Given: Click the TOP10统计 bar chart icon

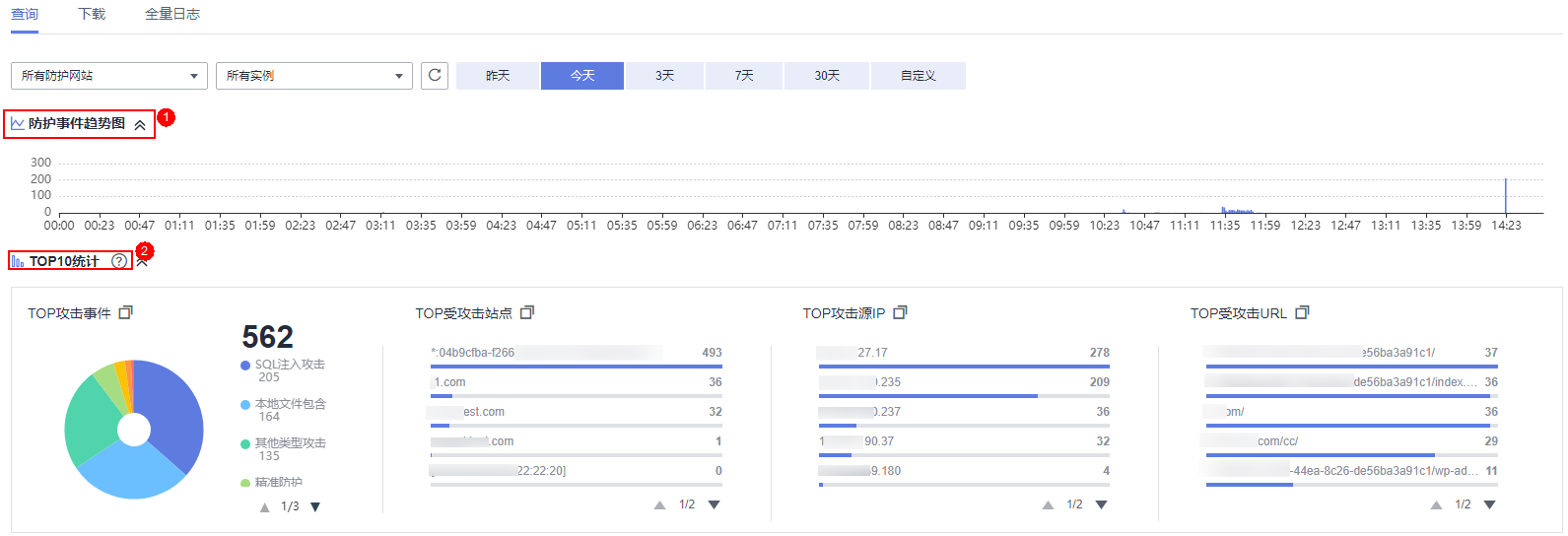Looking at the screenshot, I should [18, 261].
